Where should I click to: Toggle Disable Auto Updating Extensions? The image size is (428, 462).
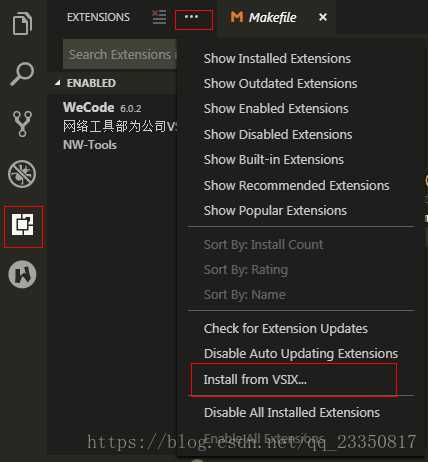301,354
